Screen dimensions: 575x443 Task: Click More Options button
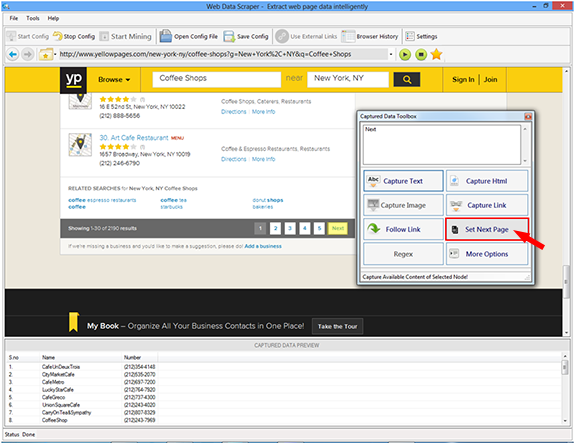(487, 254)
